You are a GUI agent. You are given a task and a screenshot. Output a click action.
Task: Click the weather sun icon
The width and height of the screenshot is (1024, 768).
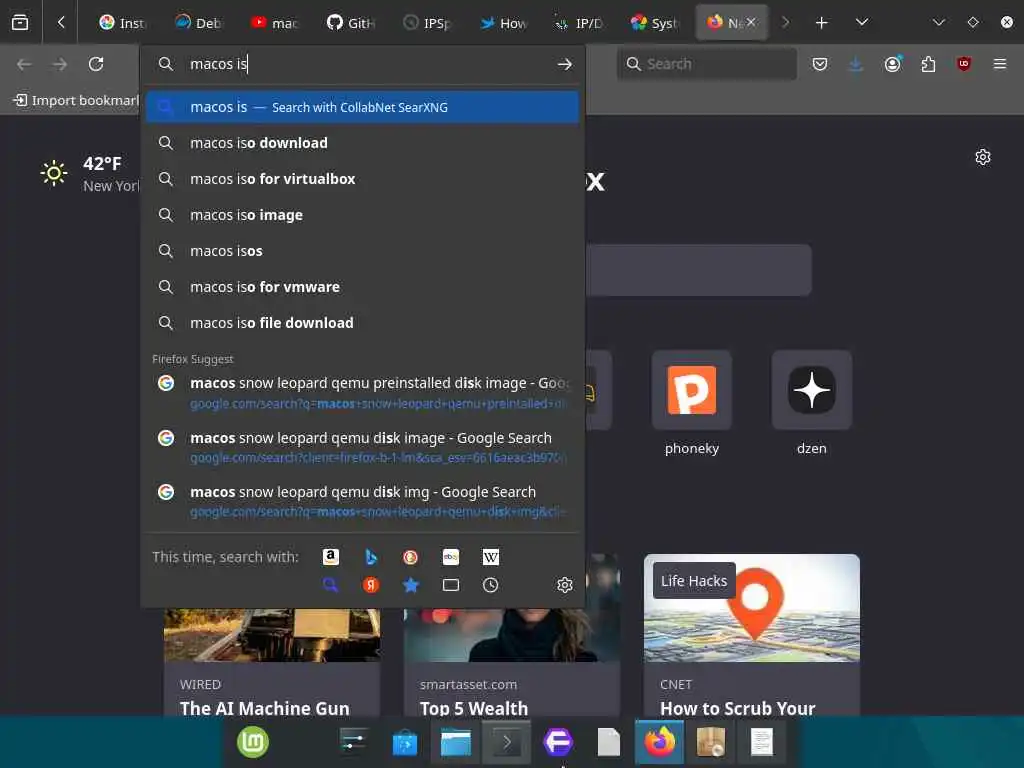click(x=54, y=173)
